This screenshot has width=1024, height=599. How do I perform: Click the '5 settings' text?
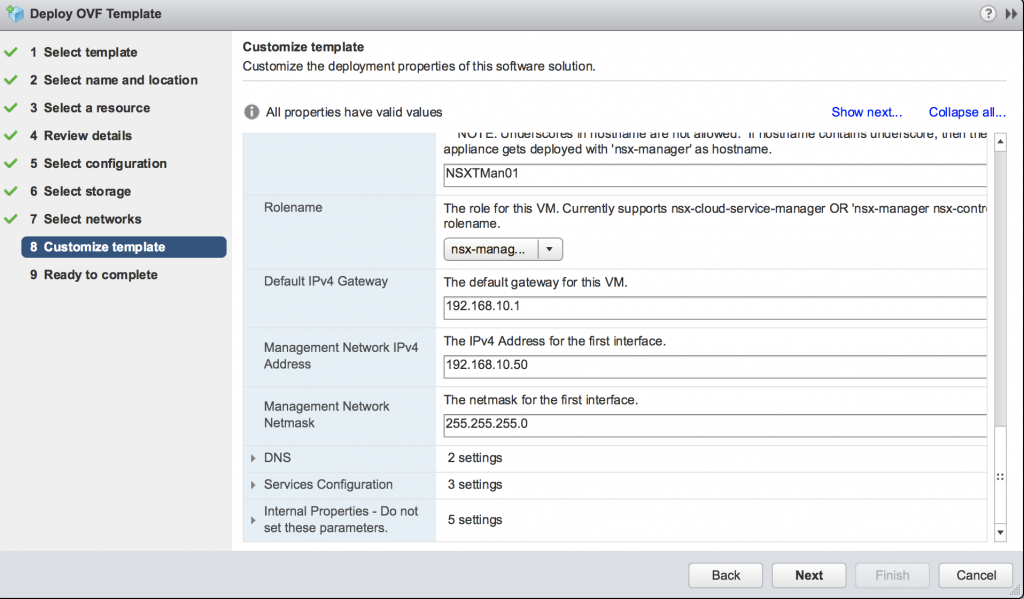[475, 520]
